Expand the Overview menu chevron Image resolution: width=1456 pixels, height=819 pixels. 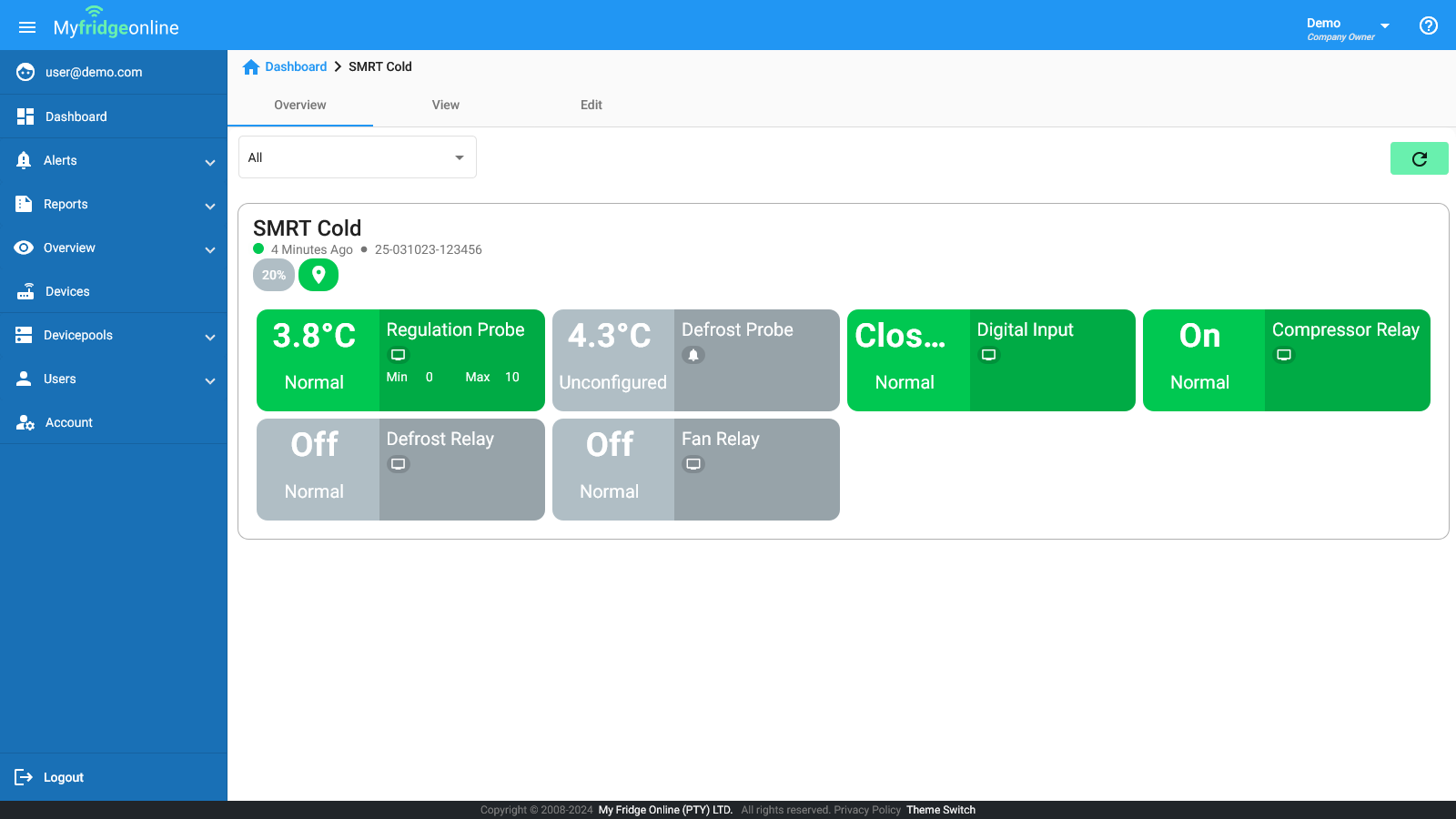click(x=210, y=249)
